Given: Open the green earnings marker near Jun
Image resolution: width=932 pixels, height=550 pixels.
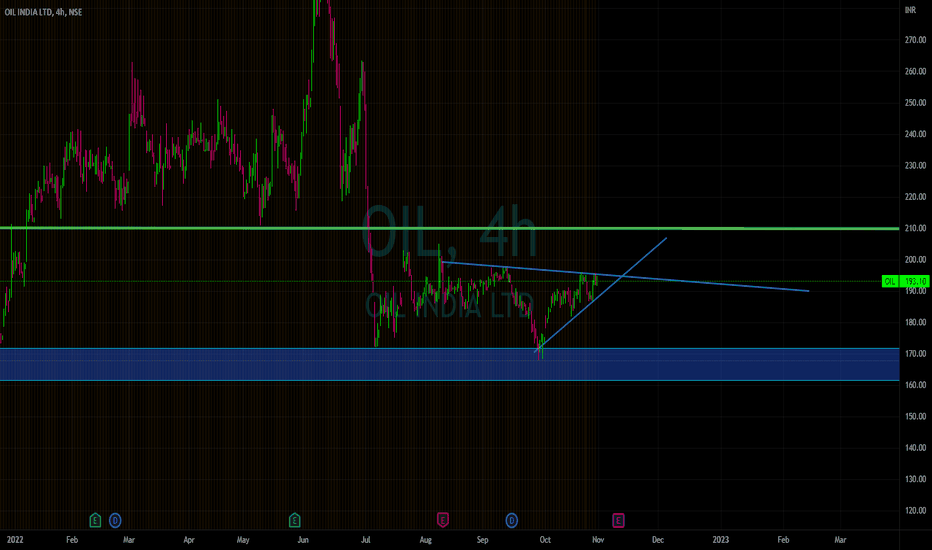Looking at the screenshot, I should pos(294,521).
